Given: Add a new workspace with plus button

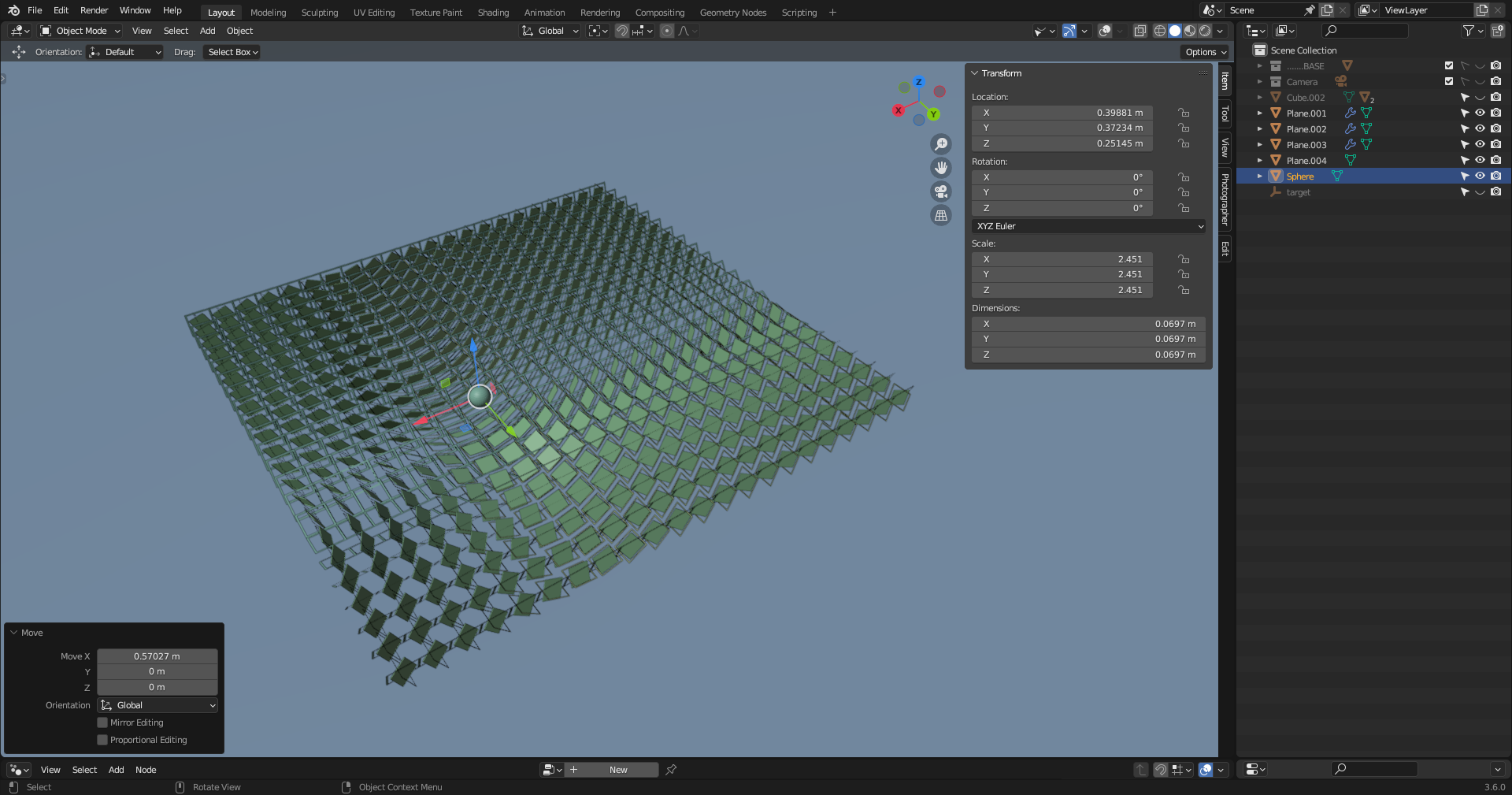Looking at the screenshot, I should pos(832,13).
